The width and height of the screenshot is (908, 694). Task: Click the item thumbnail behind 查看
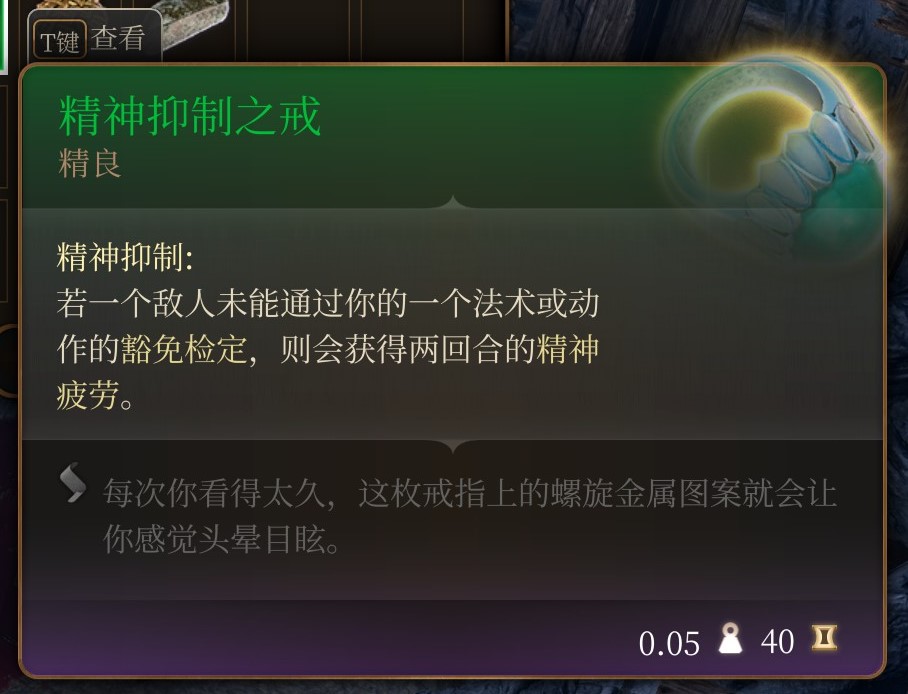(191, 23)
